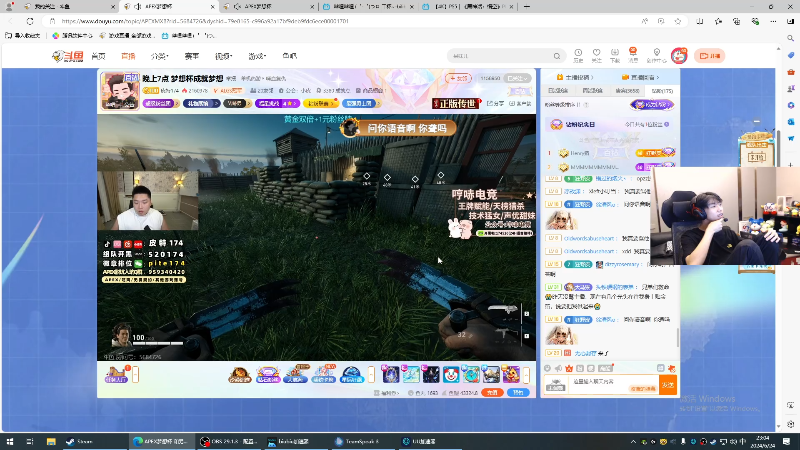Click the blue button beside recharge
The height and width of the screenshot is (450, 800).
coord(518,392)
